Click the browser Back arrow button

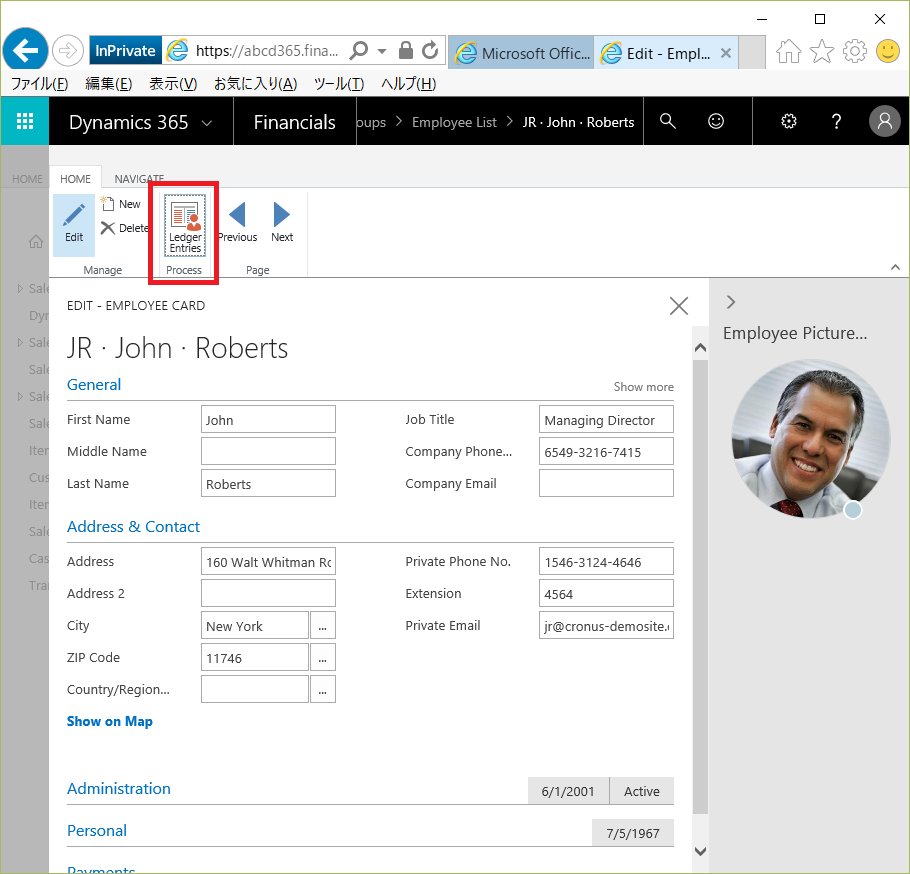(25, 50)
